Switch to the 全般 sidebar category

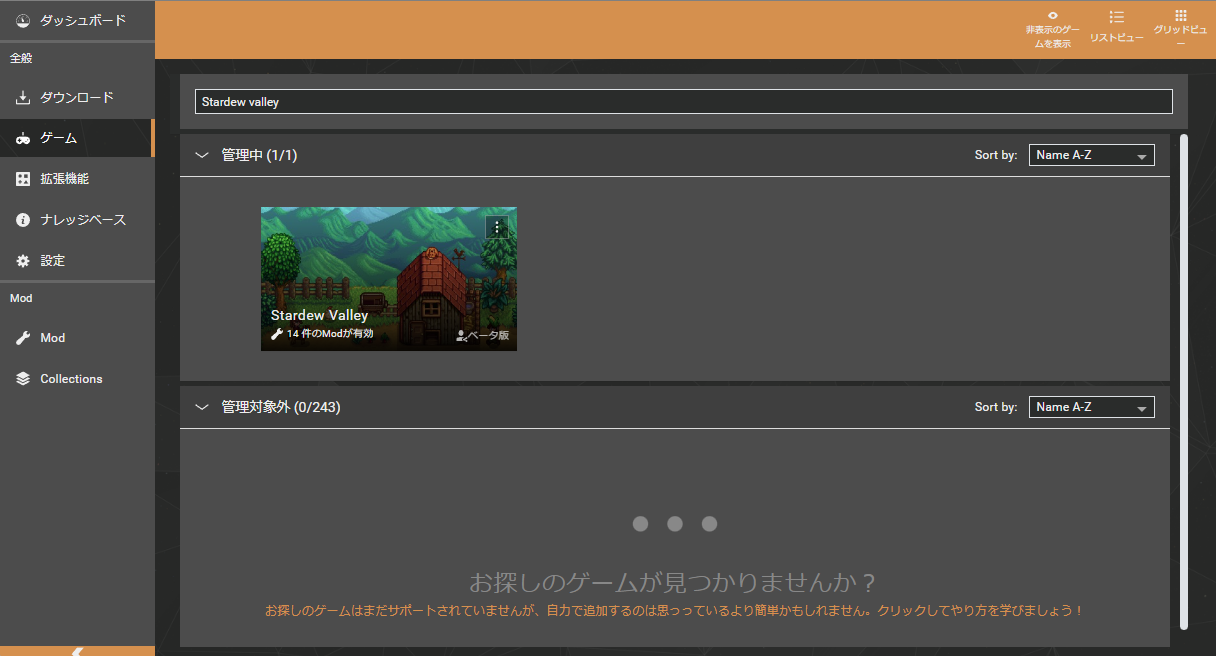(x=21, y=58)
